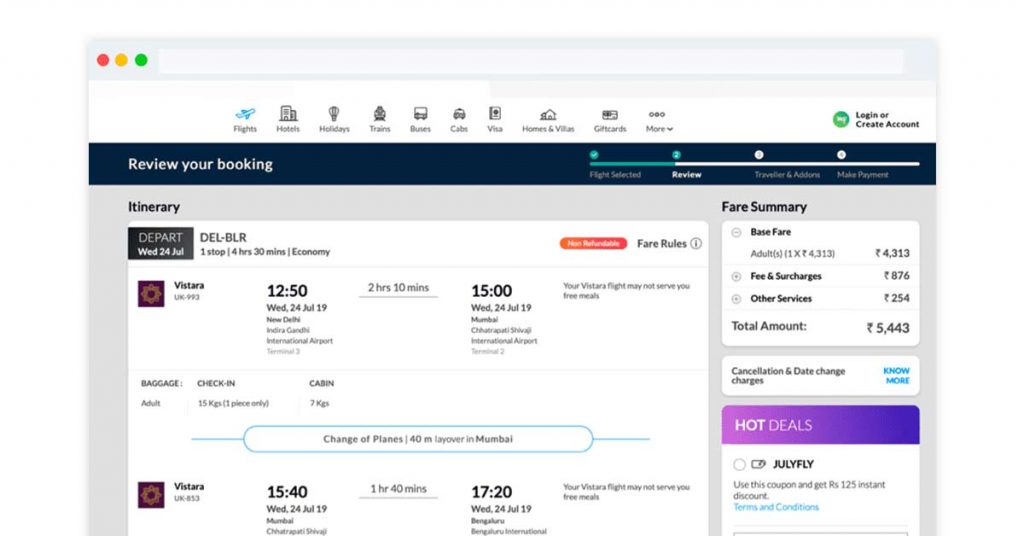Screen dimensions: 1024x536
Task: Expand Fee & Surcharges breakdown
Action: (737, 276)
